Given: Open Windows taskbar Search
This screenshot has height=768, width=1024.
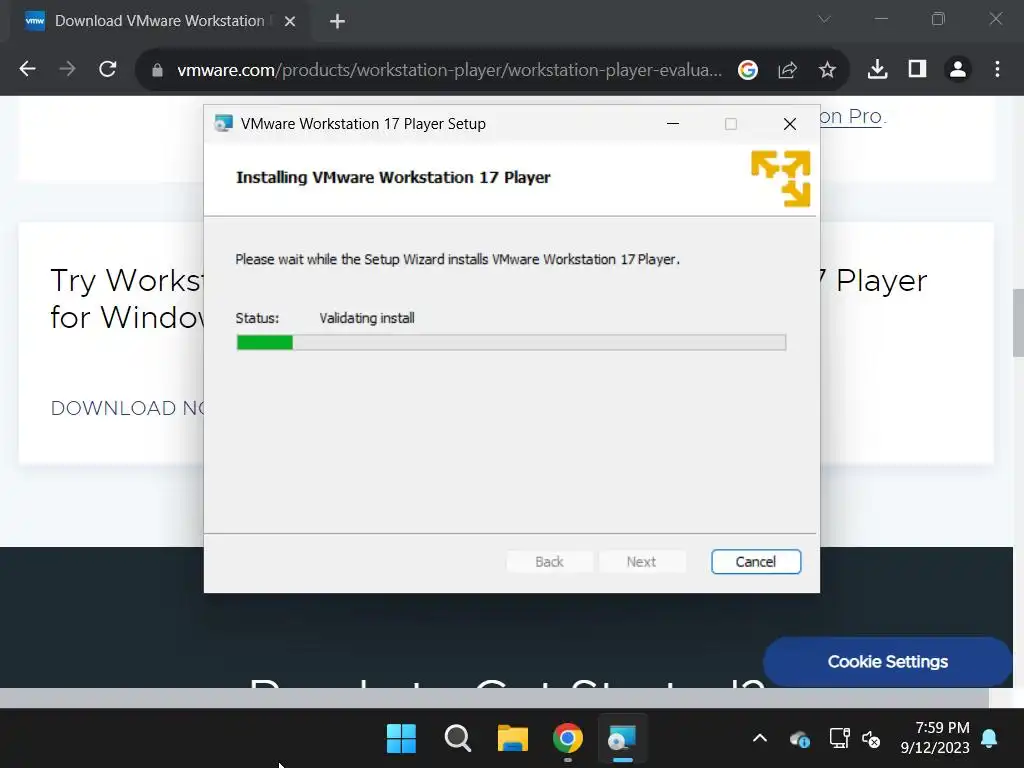Looking at the screenshot, I should pyautogui.click(x=457, y=739).
